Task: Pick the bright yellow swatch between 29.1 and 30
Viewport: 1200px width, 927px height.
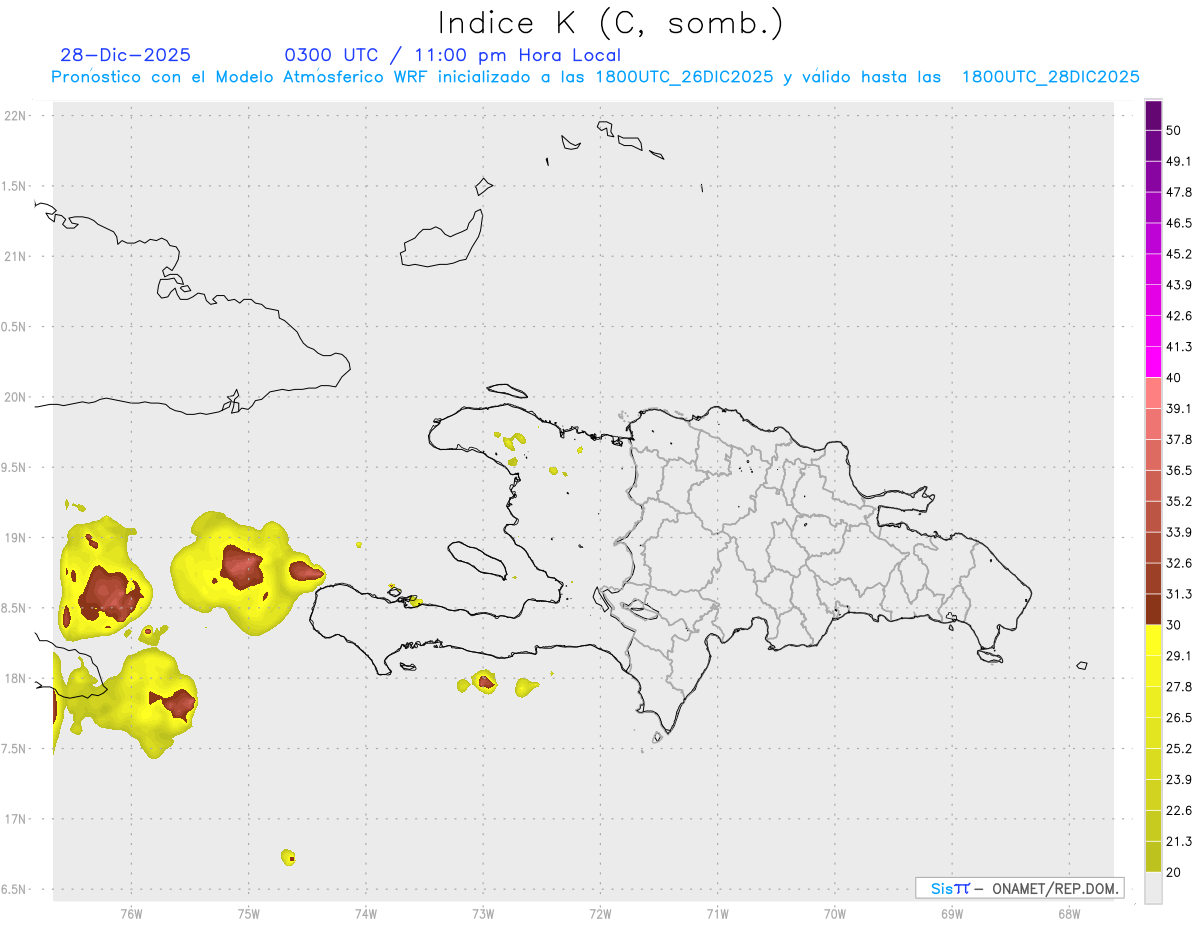Action: (x=1153, y=641)
